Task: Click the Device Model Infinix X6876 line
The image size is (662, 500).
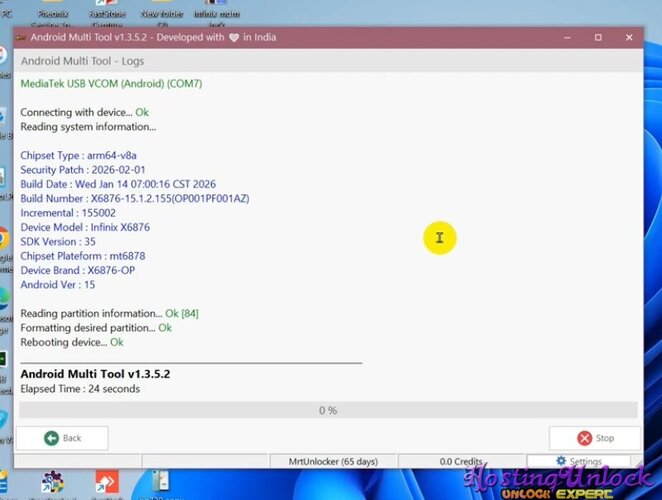Action: 85,227
